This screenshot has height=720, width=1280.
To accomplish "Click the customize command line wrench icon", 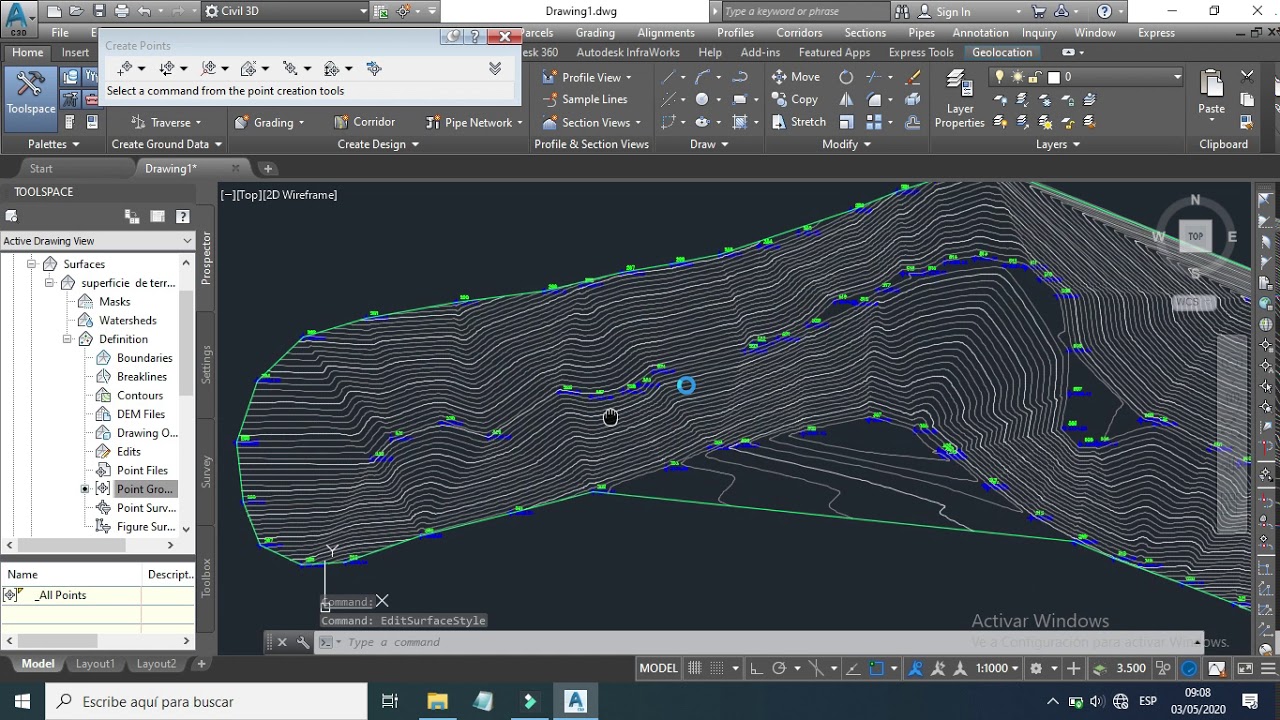I will click(303, 642).
